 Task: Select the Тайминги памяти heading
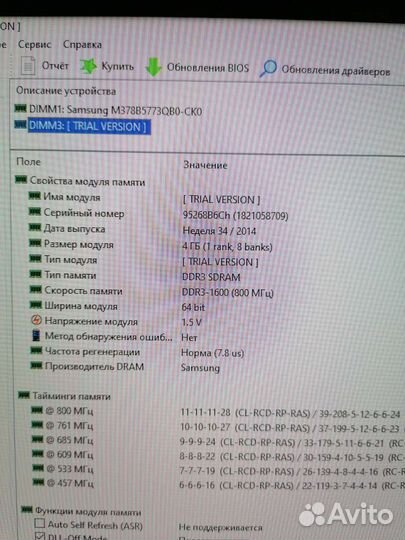pyautogui.click(x=71, y=396)
